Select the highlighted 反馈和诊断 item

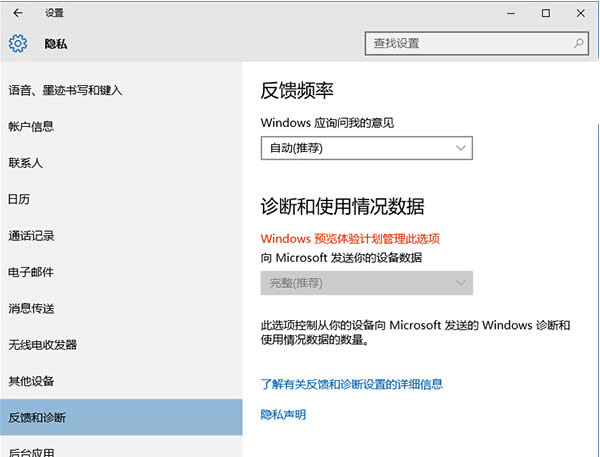point(37,417)
